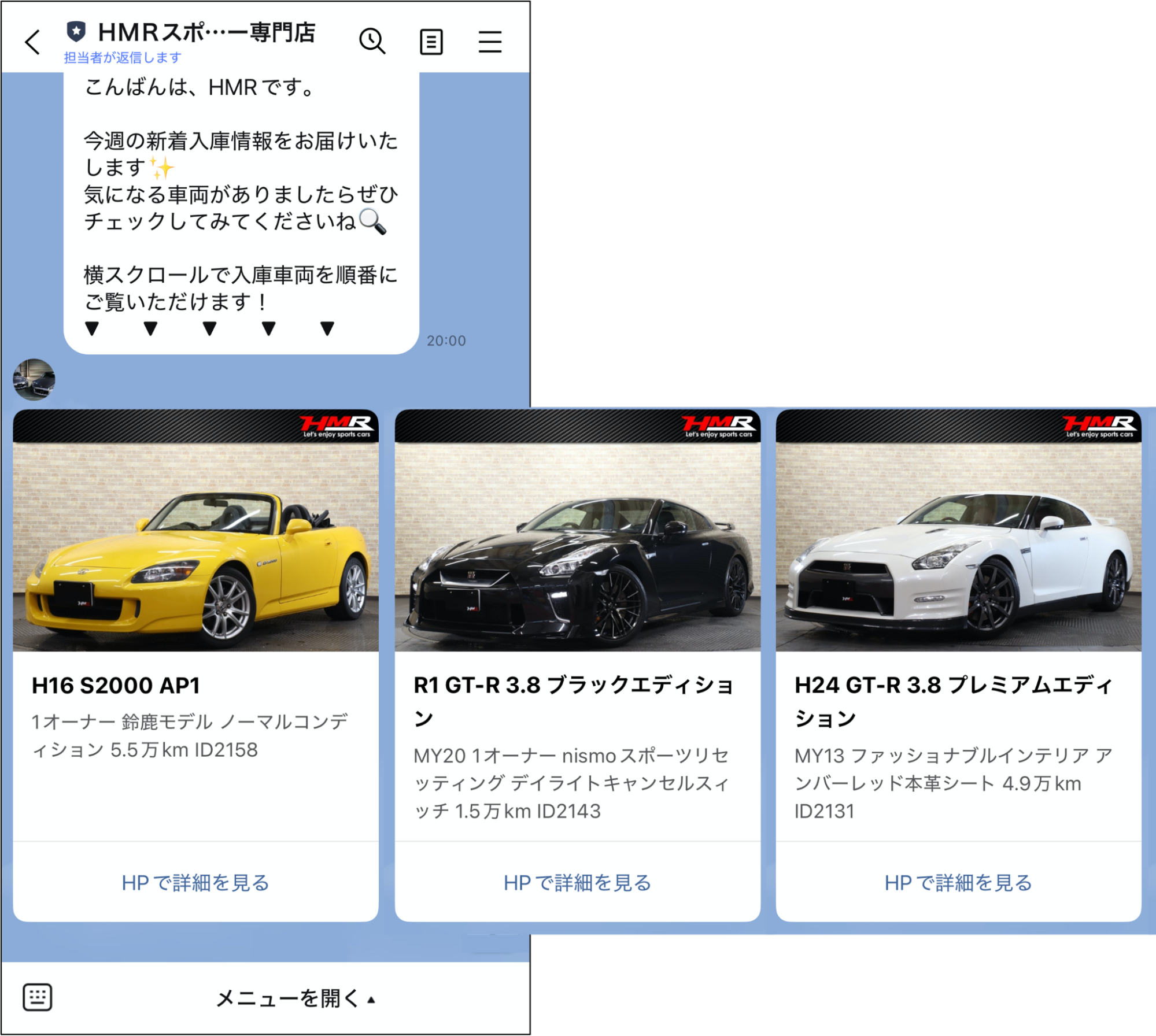Open the notes list icon

coord(431,42)
